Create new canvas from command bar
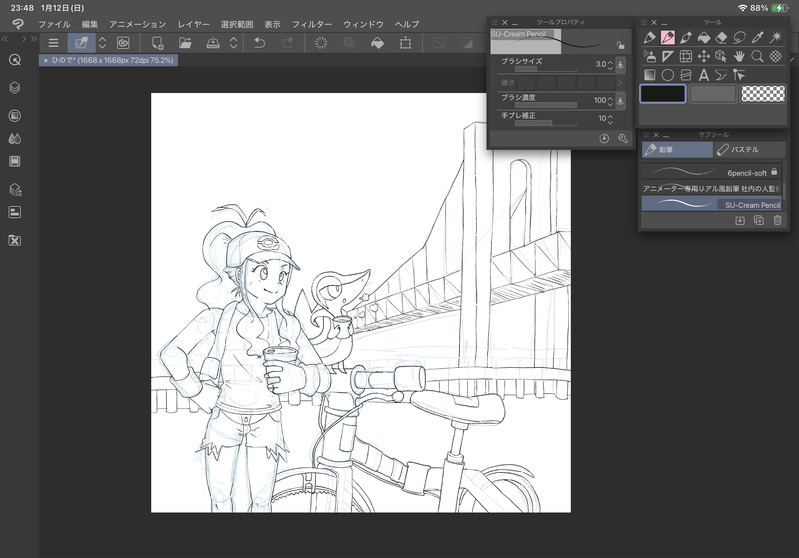Viewport: 799px width, 558px height. [157, 43]
